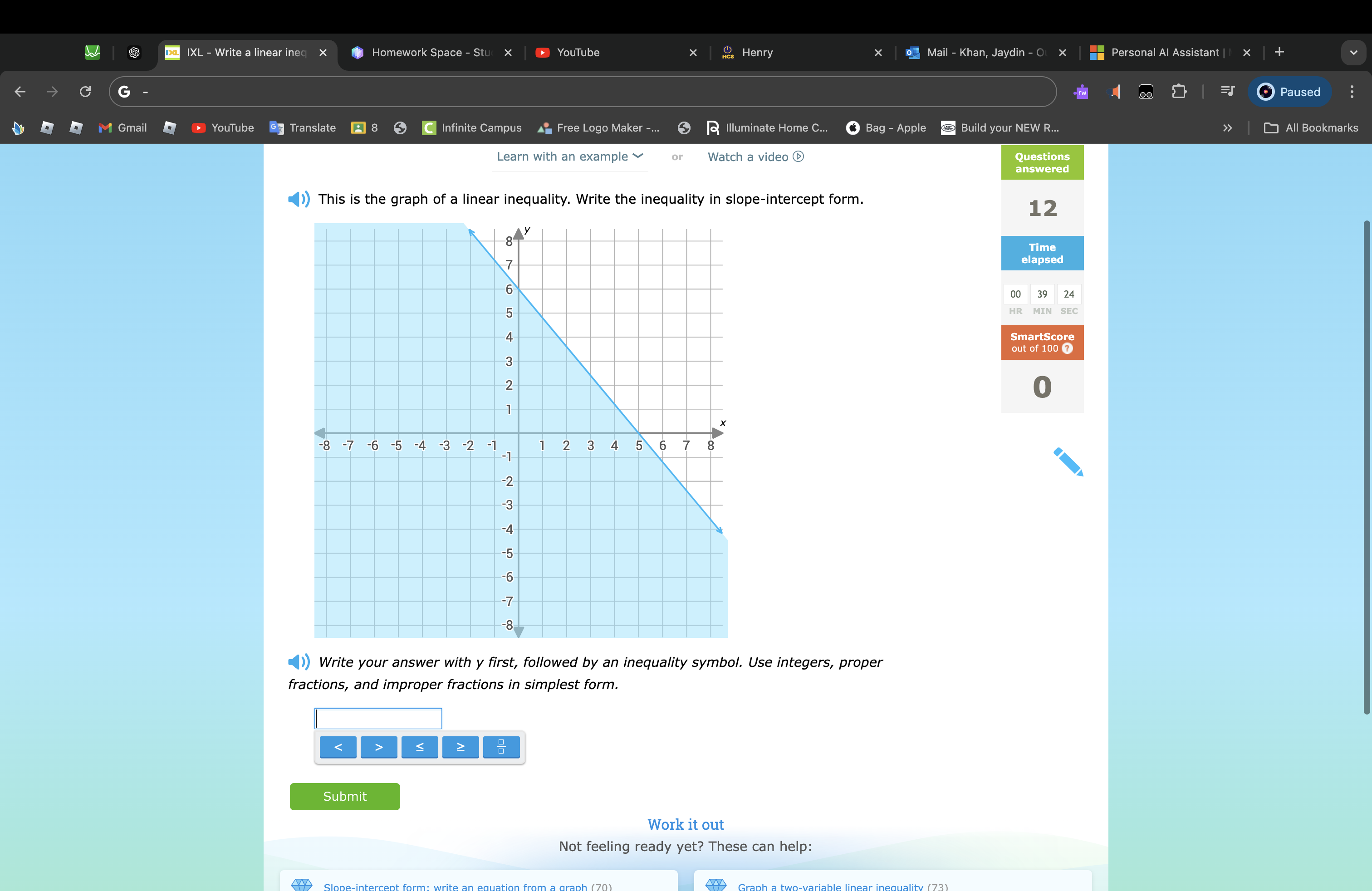Click the less-than inequality symbol button
Screen dimensions: 1372x891
coord(339,747)
